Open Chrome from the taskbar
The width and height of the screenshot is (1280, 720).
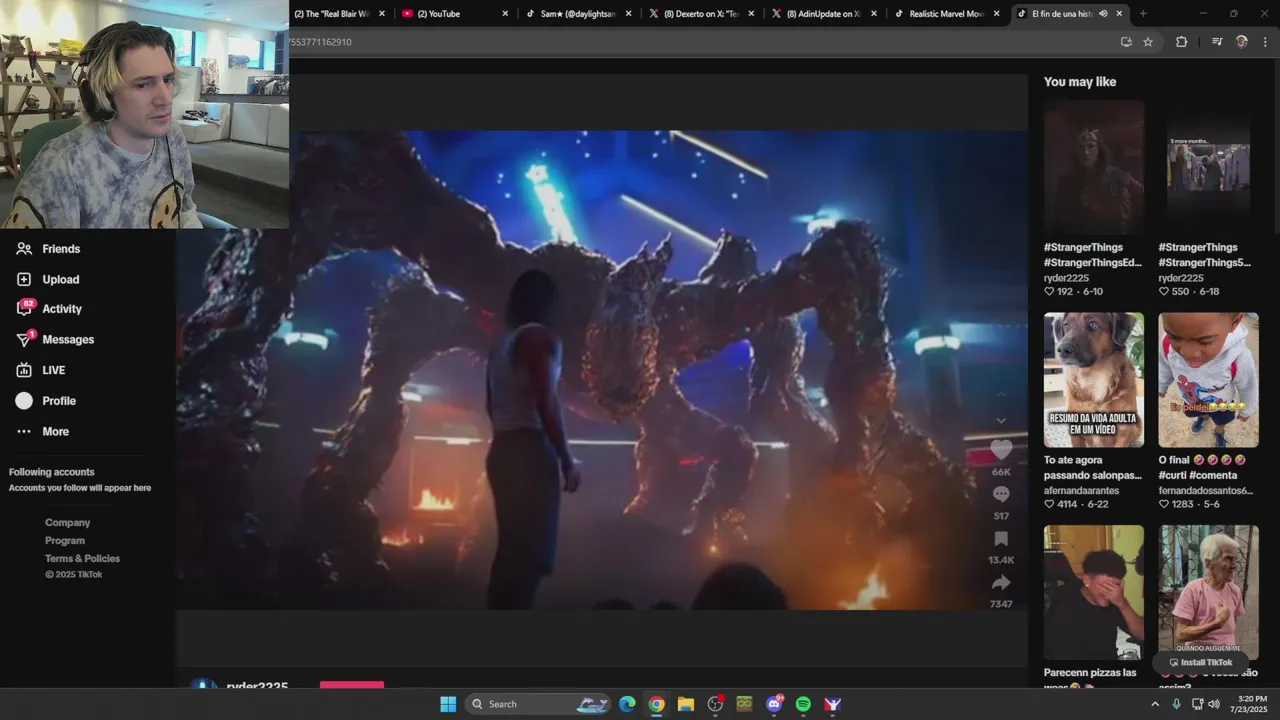coord(656,704)
